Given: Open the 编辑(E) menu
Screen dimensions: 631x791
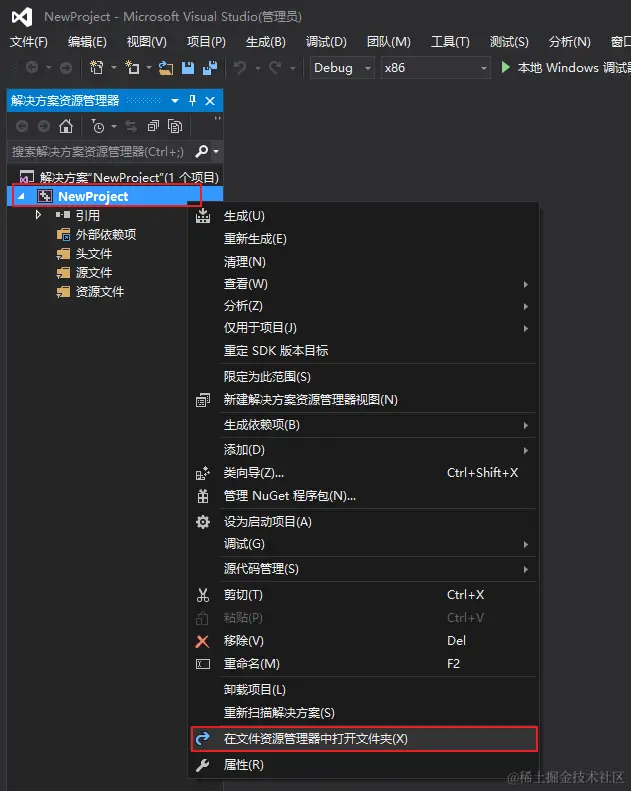Looking at the screenshot, I should click(87, 41).
